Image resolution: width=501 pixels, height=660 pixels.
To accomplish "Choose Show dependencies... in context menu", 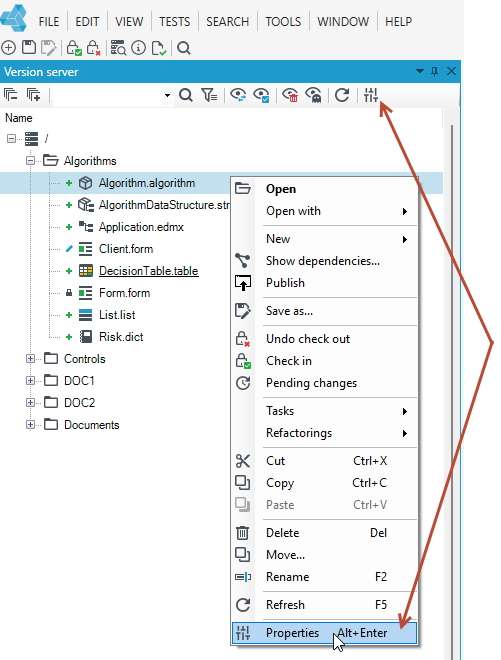I will pos(324,261).
